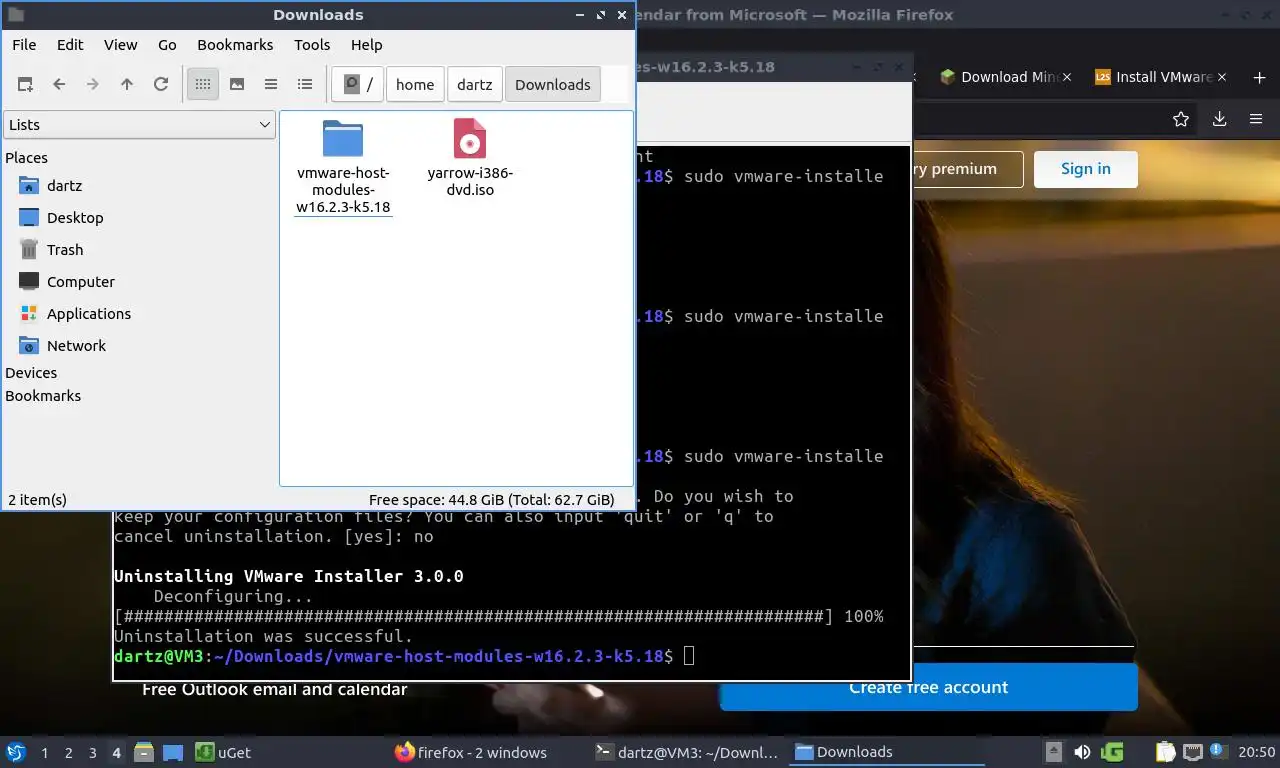Select vmware-host-modules folder icon
The height and width of the screenshot is (768, 1280).
pos(343,139)
